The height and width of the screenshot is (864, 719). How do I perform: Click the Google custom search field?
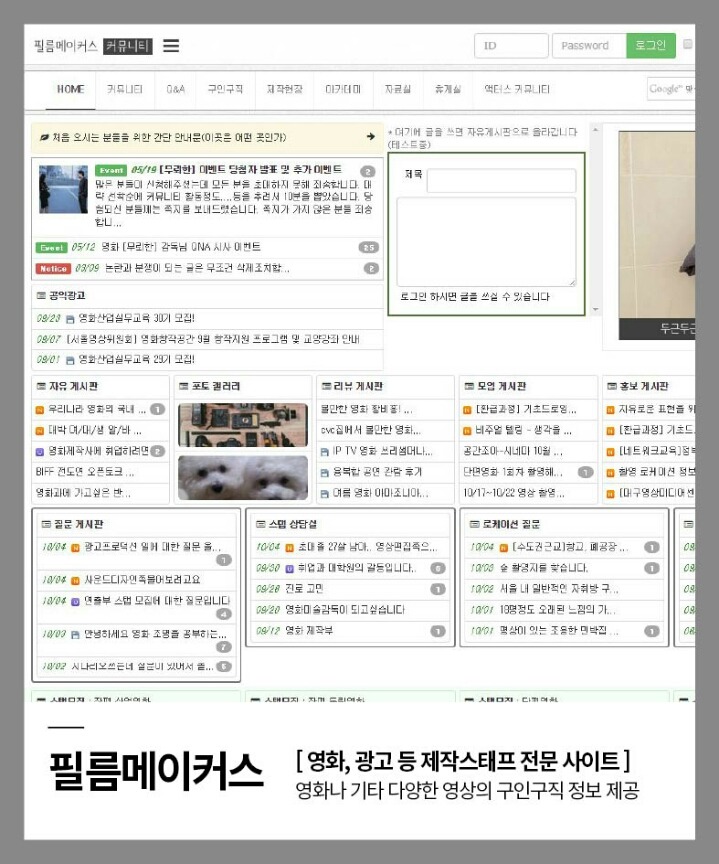[x=671, y=89]
